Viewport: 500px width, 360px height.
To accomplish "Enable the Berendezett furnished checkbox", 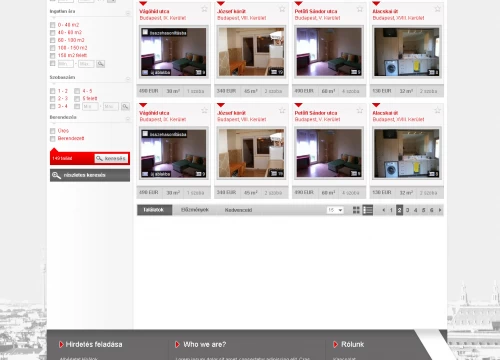I will coord(52,138).
